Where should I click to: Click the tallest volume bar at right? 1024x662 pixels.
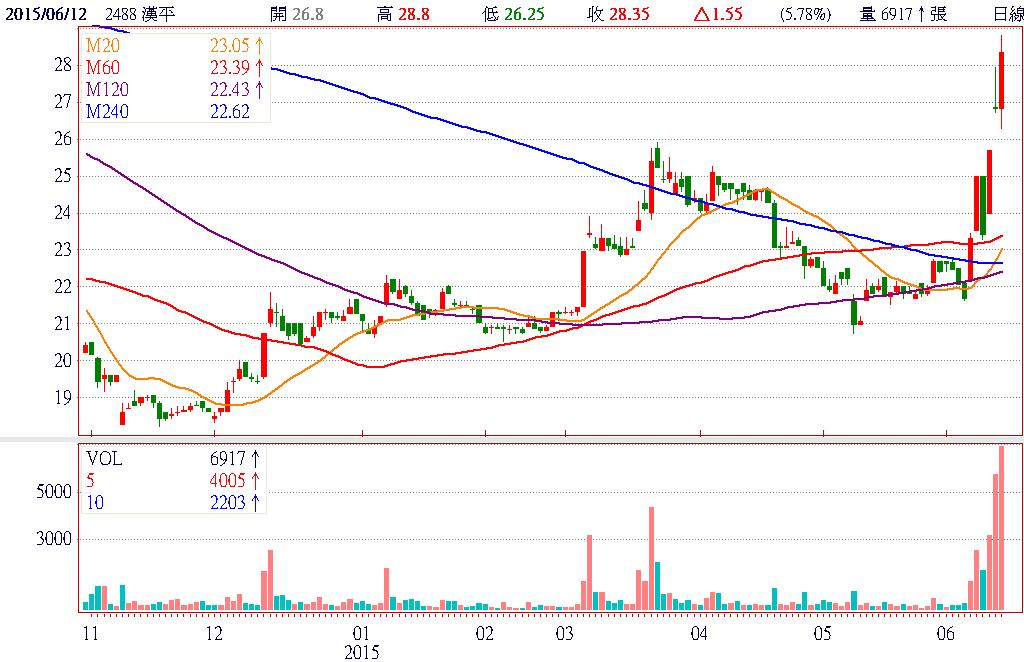(x=1001, y=528)
